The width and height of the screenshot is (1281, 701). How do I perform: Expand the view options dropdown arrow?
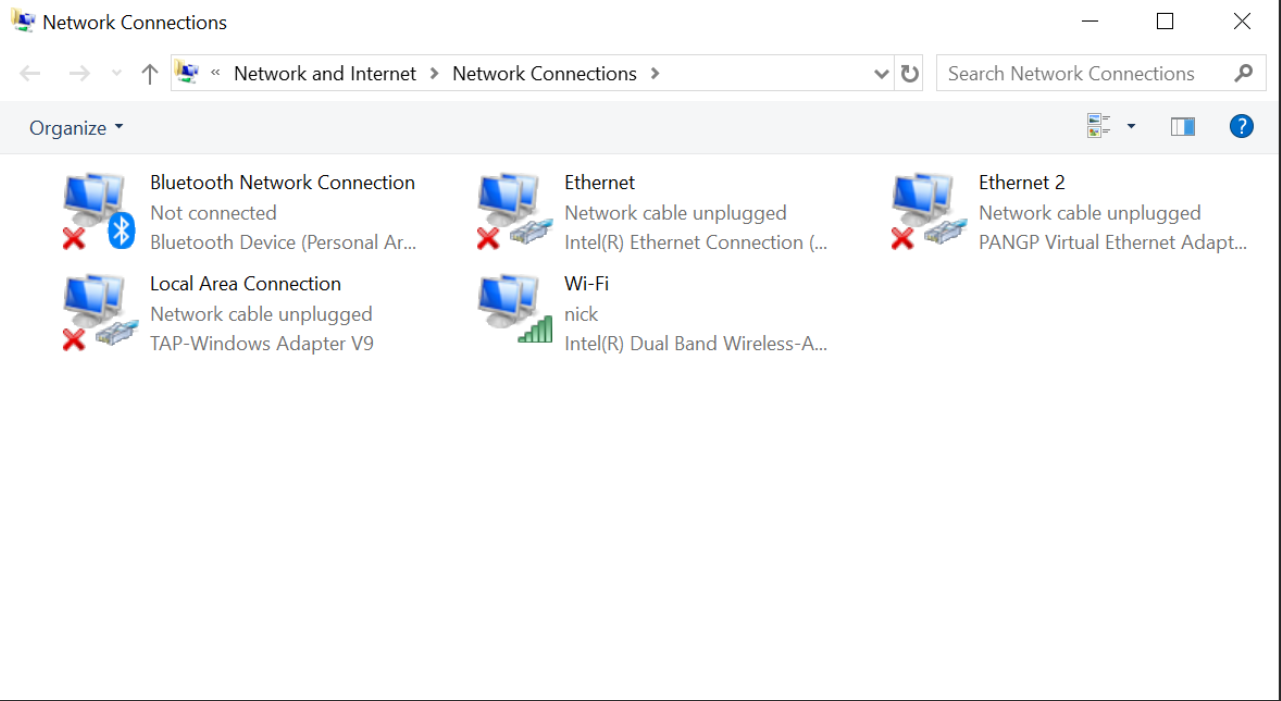coord(1131,127)
